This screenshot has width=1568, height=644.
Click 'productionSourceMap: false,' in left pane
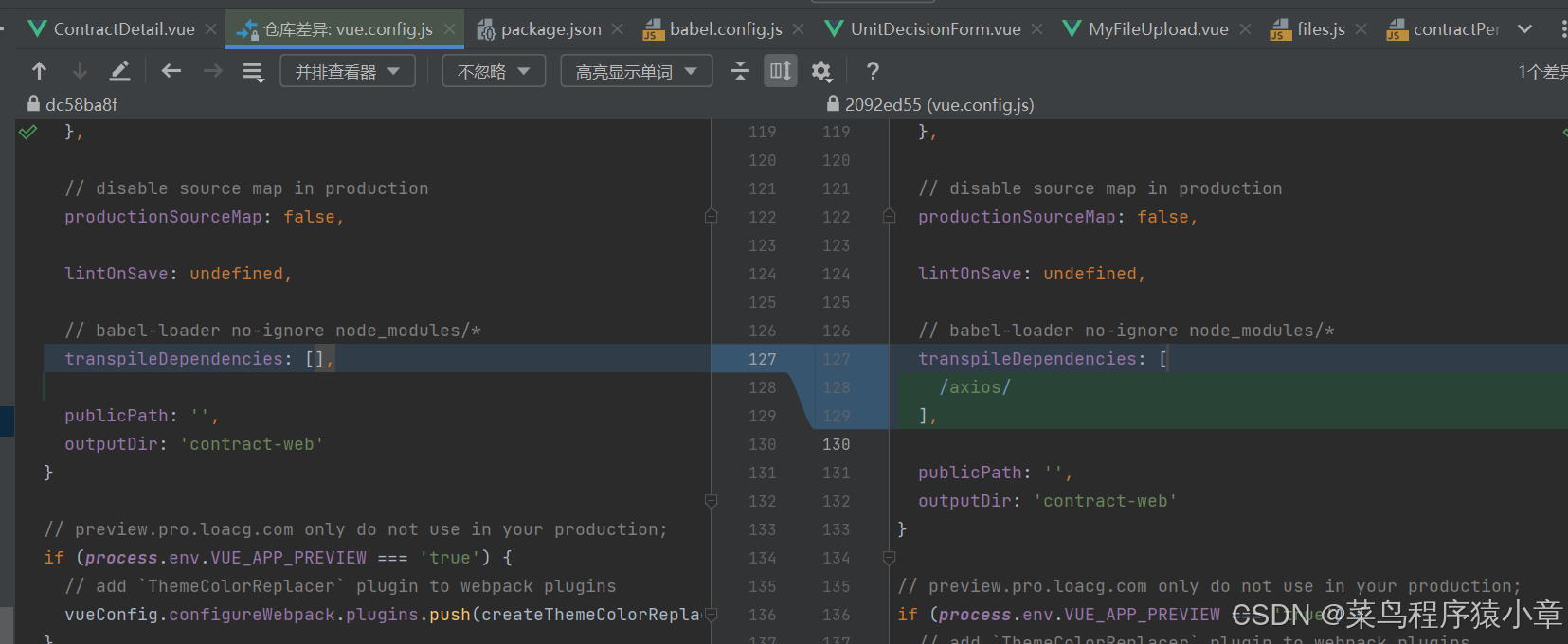tap(204, 217)
